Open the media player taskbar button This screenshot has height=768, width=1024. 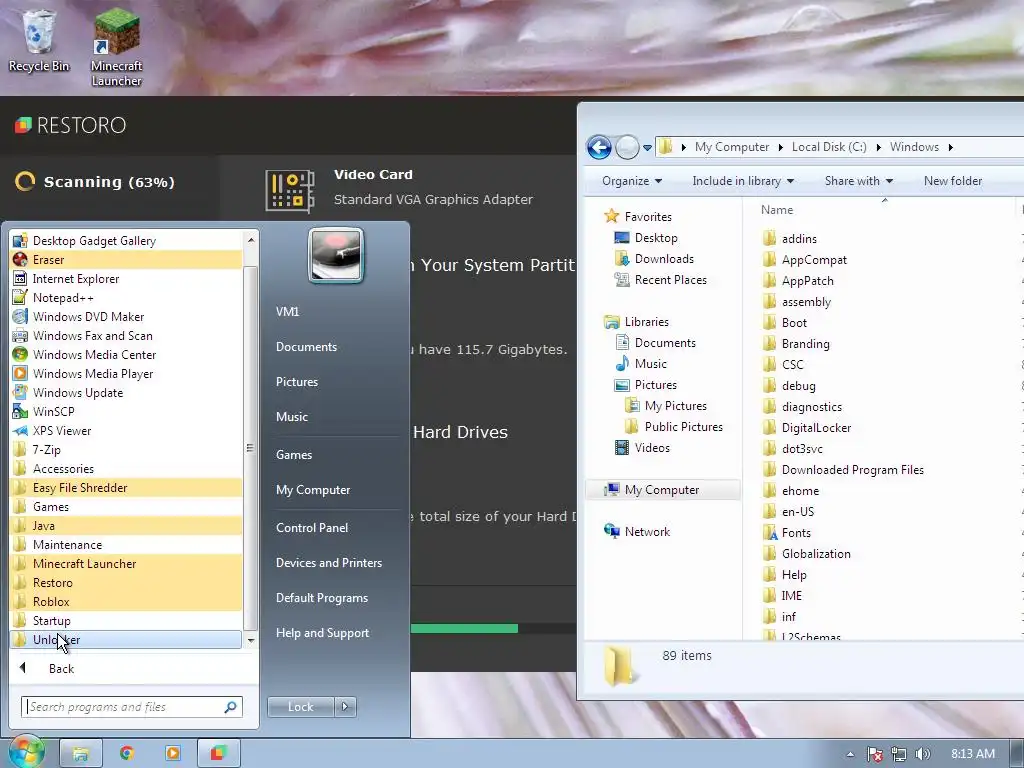pyautogui.click(x=173, y=753)
